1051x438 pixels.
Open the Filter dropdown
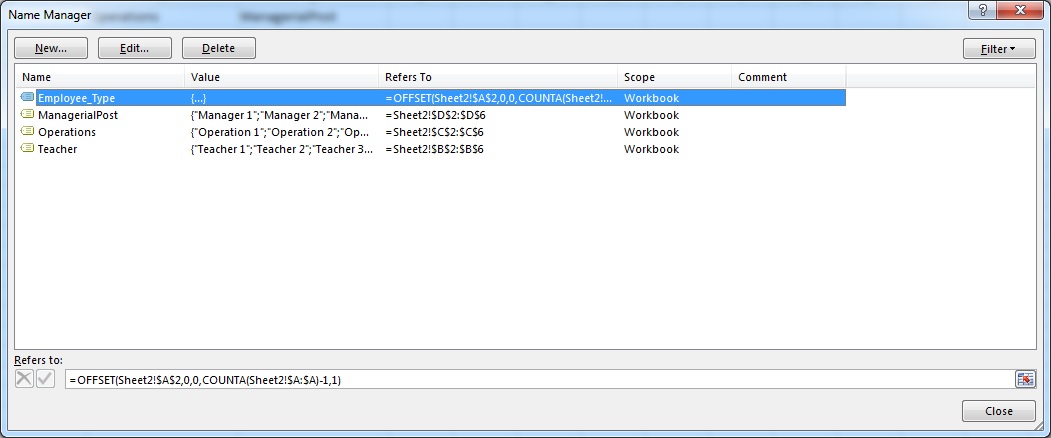[x=999, y=48]
